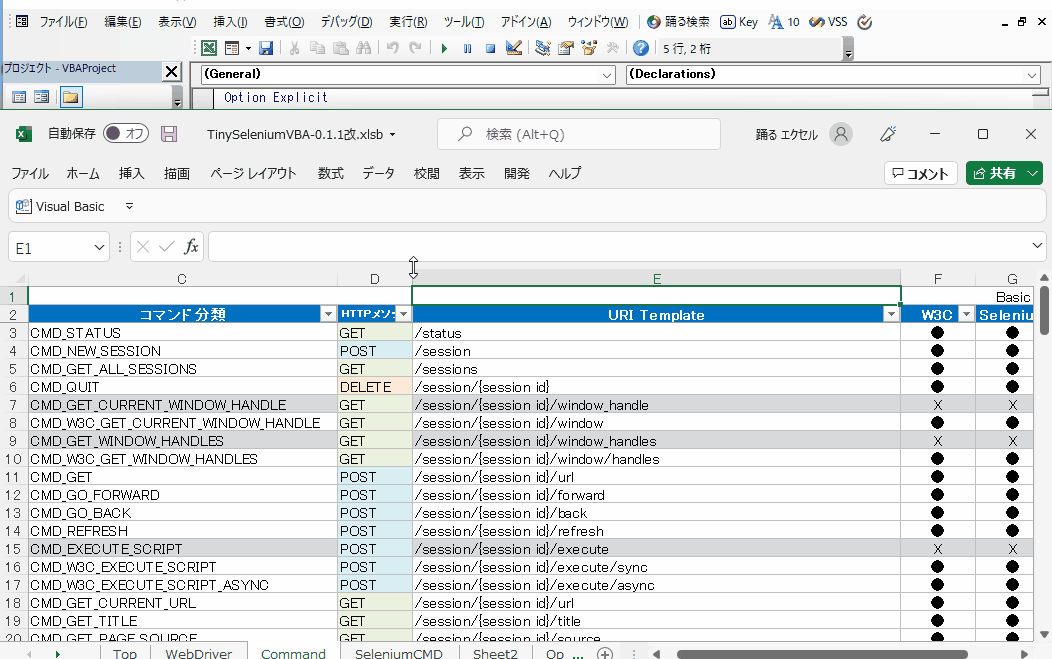Click the vertical scrollbar thumb in Excel
Viewport: 1052px width, 659px height.
coord(1044,309)
